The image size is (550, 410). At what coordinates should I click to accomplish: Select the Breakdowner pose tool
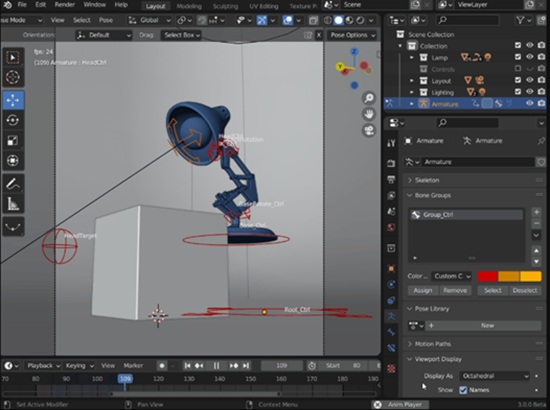[13, 227]
